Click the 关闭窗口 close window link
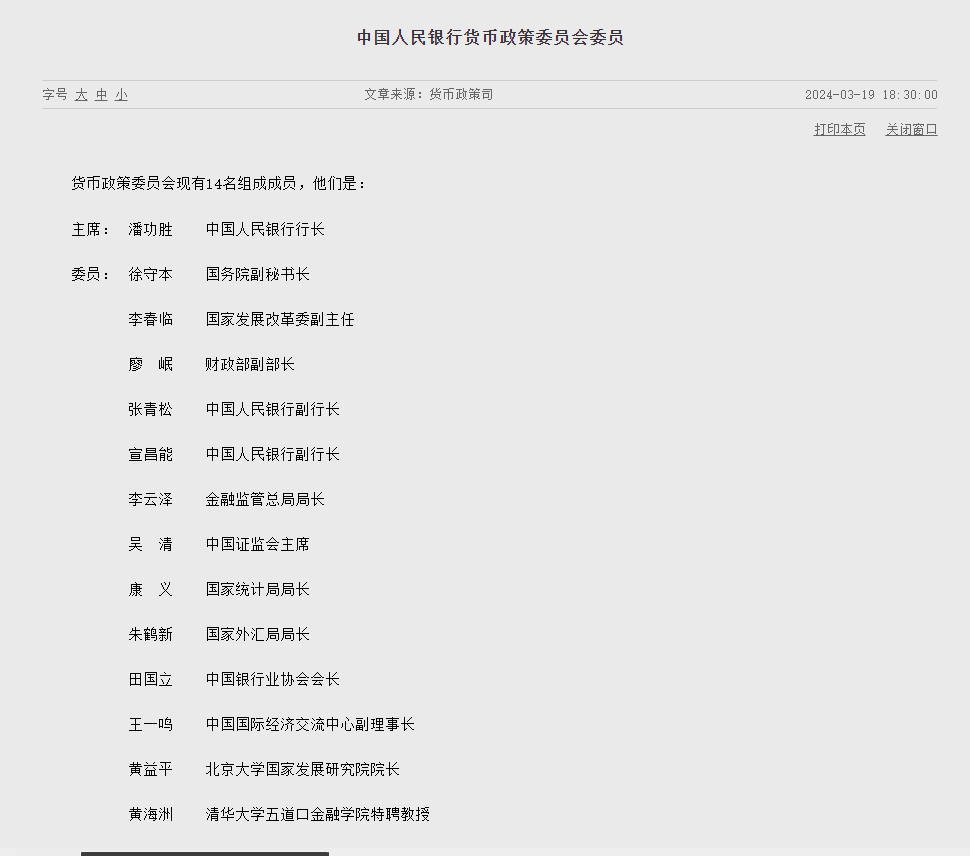The height and width of the screenshot is (856, 970). click(911, 129)
